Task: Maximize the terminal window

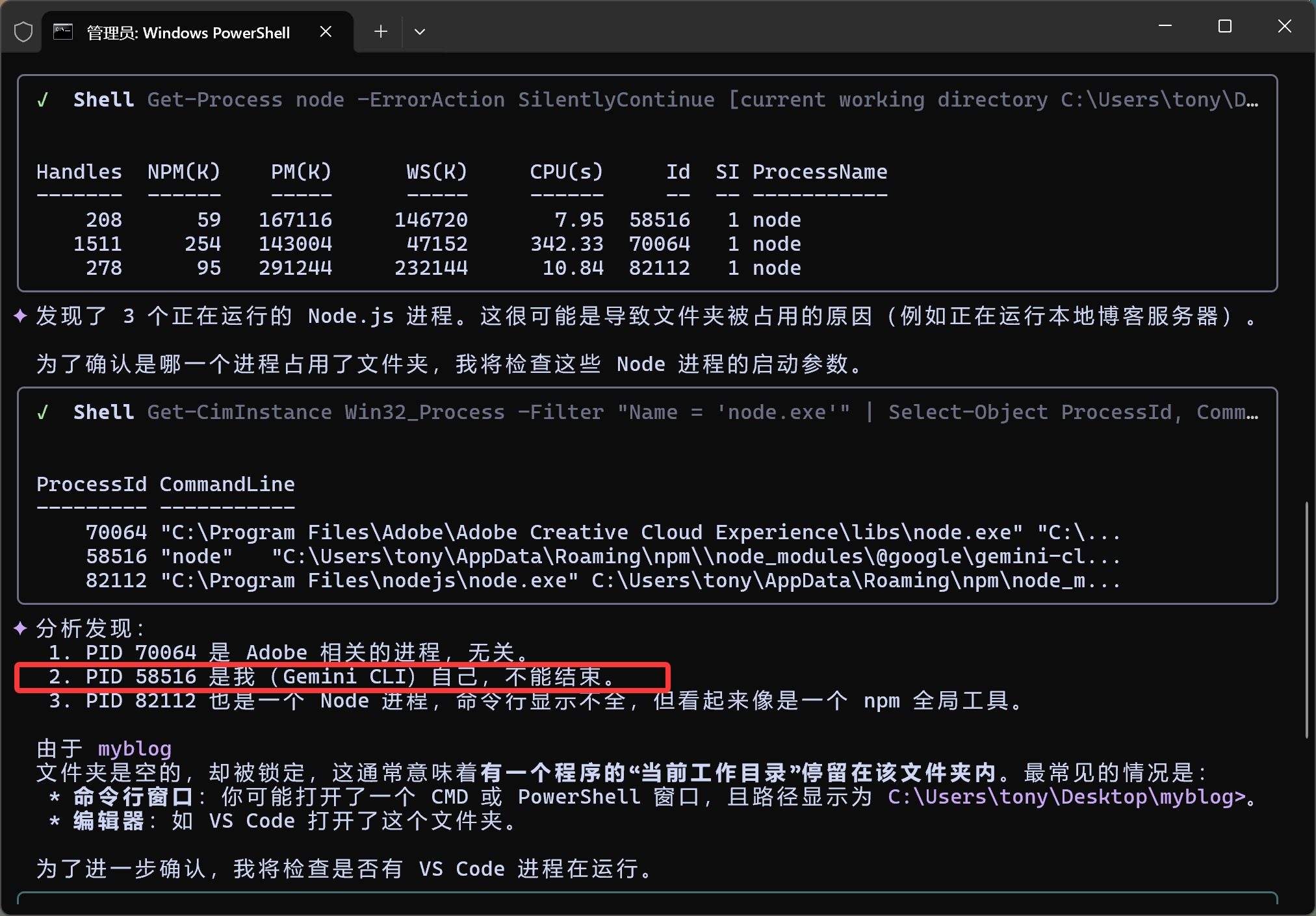Action: [x=1225, y=27]
